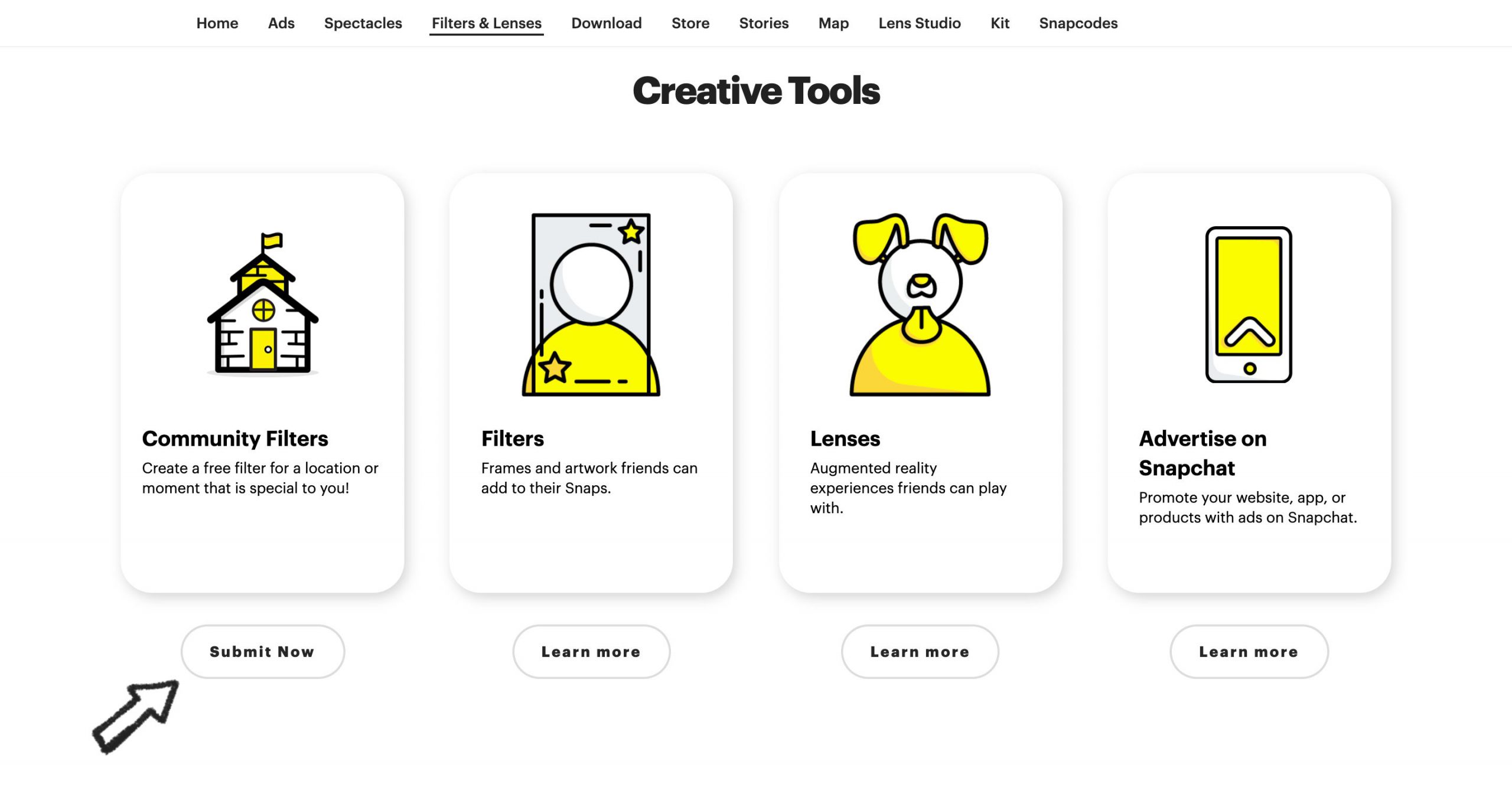Open the Home nav item

pos(217,23)
